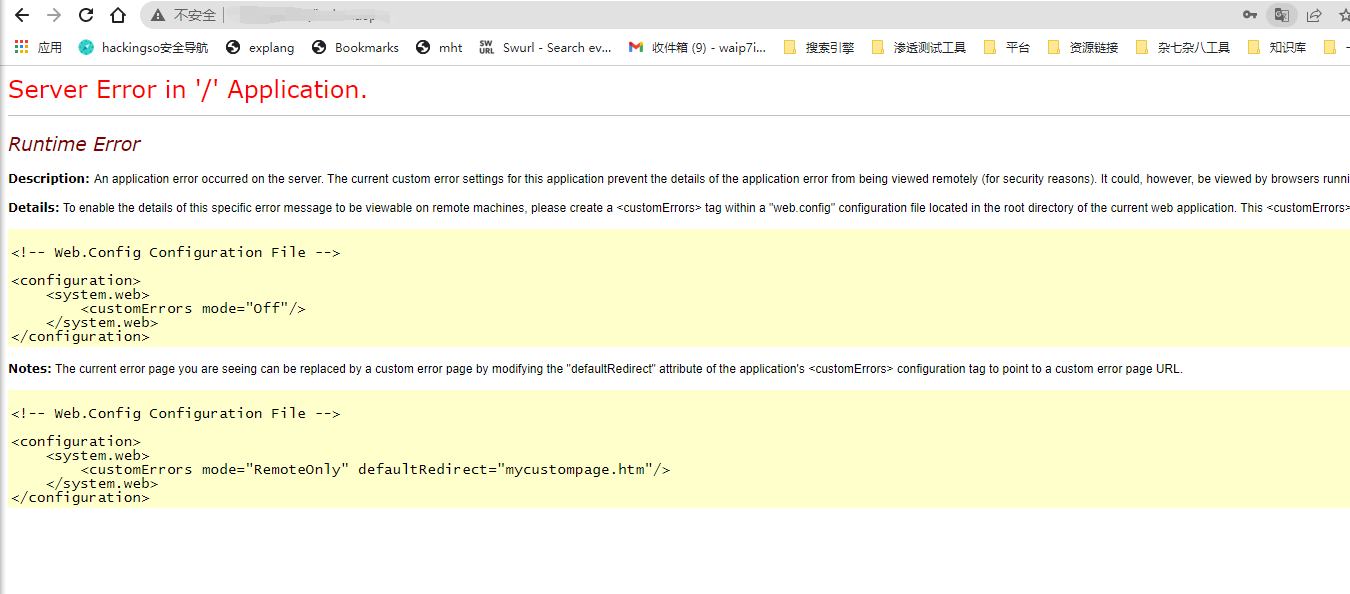Expand the 搜索引擎 bookmark folder
Viewport: 1350px width, 594px height.
pos(818,47)
